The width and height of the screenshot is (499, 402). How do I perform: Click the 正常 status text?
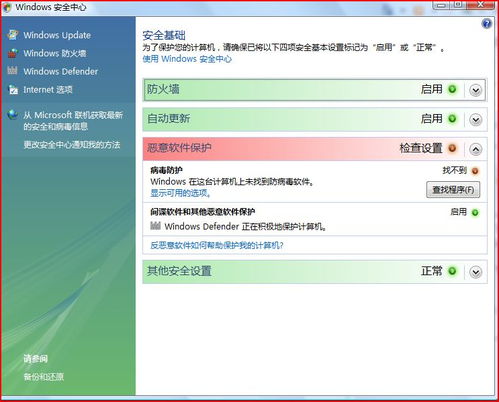point(432,271)
